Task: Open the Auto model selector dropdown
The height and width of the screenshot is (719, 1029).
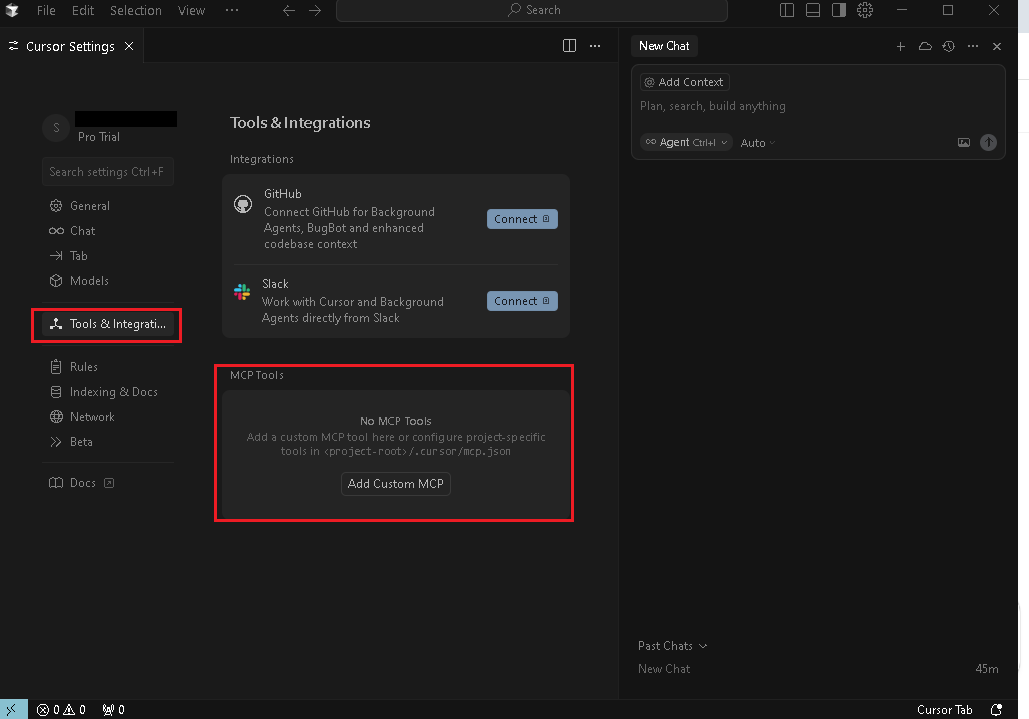Action: click(757, 143)
